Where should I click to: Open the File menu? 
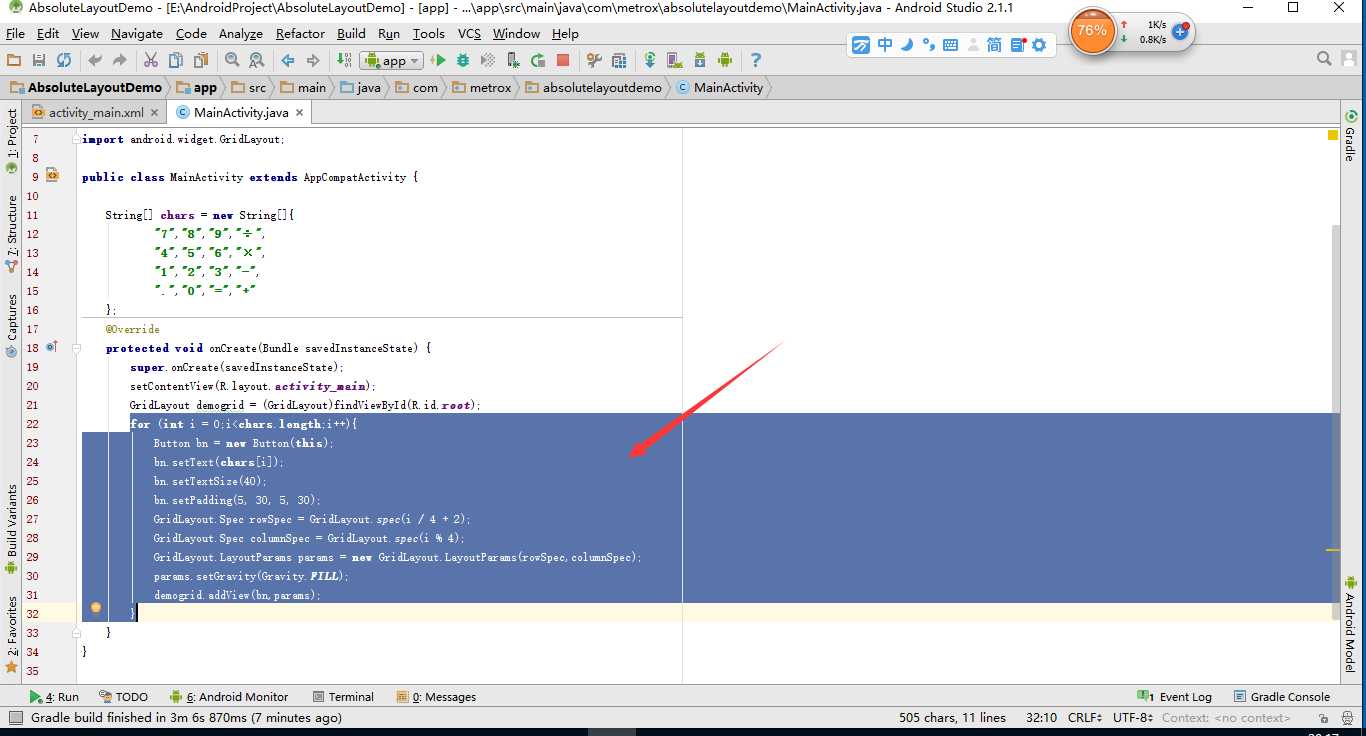pyautogui.click(x=15, y=33)
